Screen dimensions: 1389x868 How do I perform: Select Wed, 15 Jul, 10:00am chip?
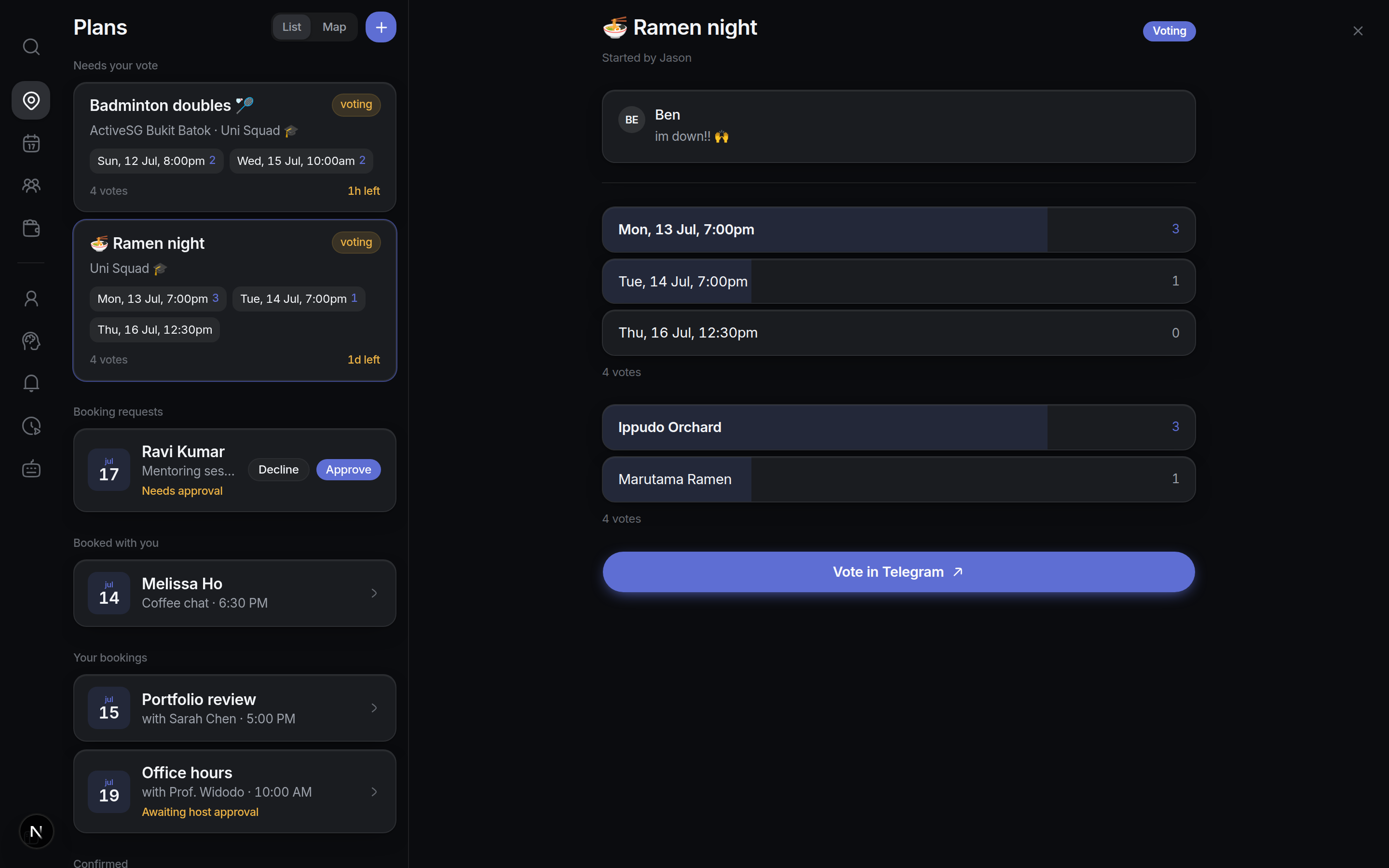(x=301, y=161)
